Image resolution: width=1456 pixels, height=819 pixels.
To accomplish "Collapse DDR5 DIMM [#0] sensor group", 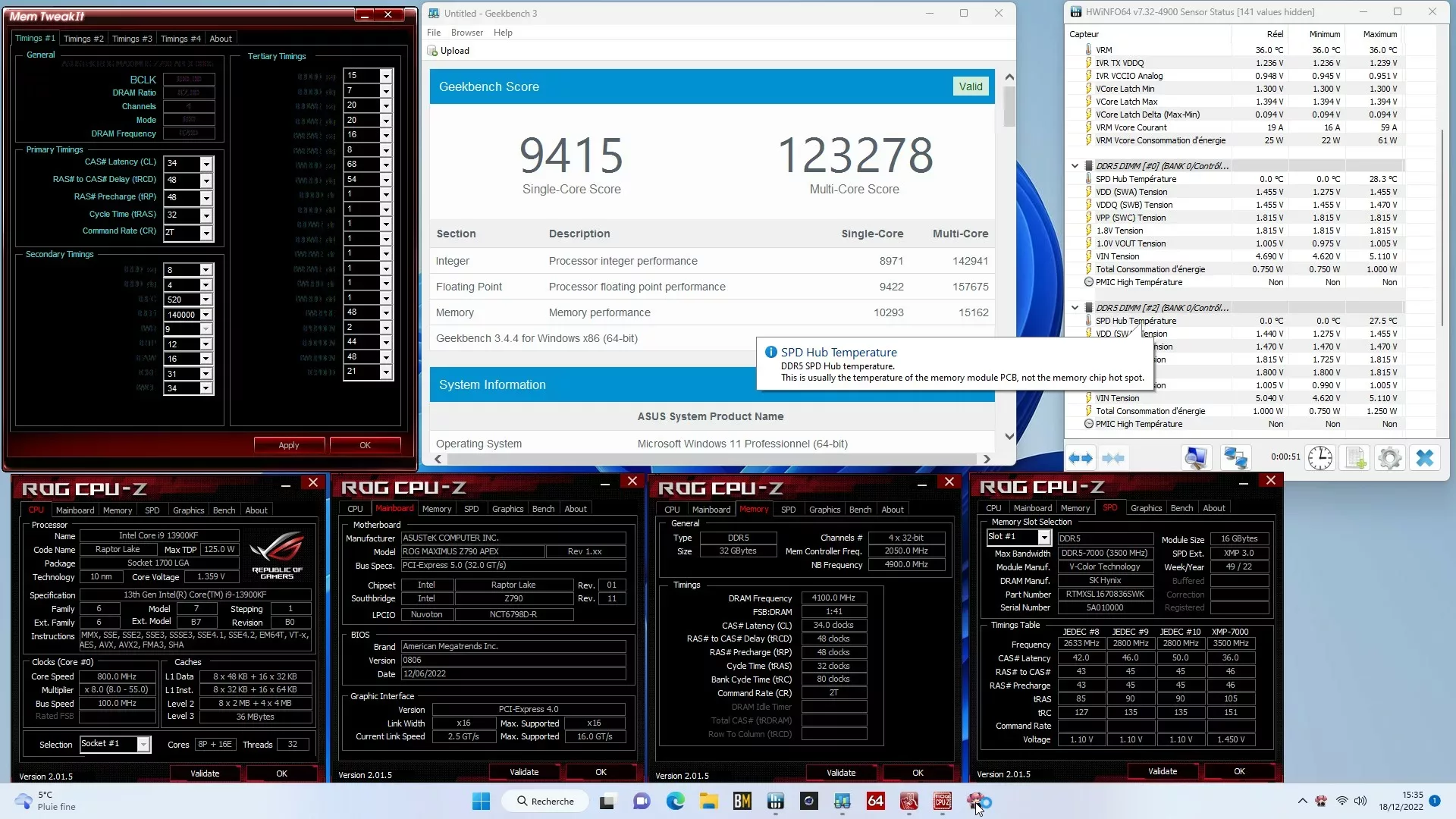I will click(x=1075, y=165).
